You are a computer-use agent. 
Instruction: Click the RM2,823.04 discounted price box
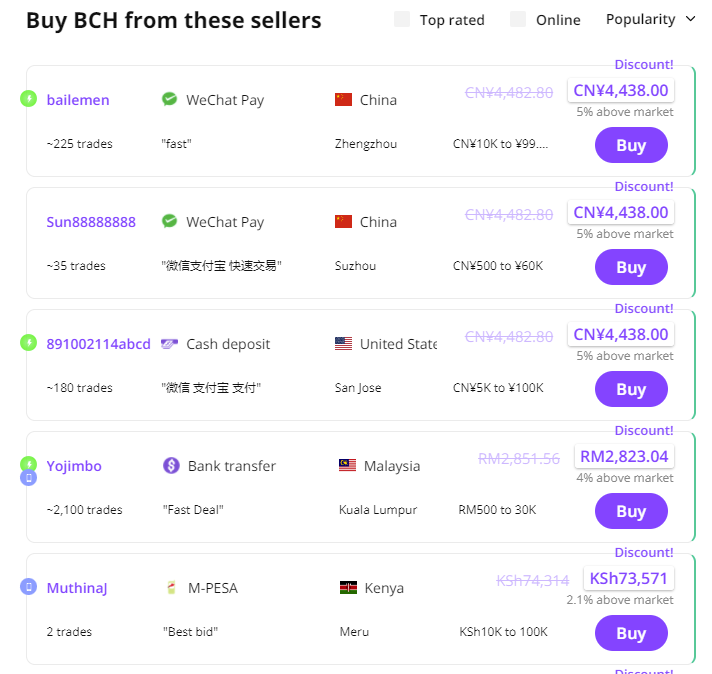tap(624, 456)
